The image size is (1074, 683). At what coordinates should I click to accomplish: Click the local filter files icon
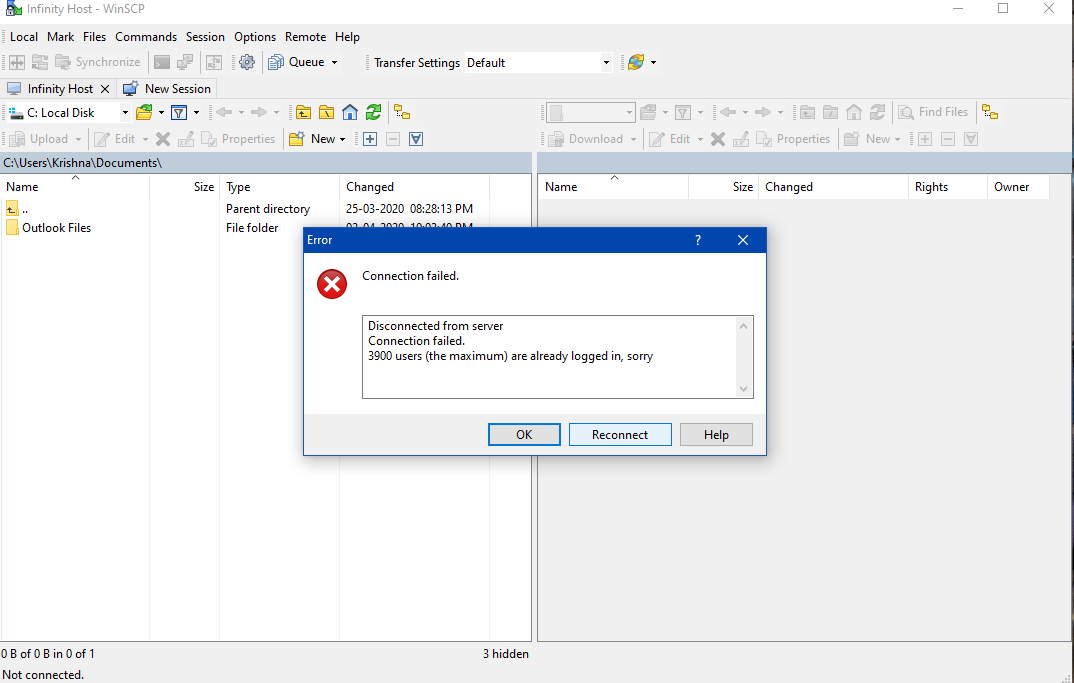click(x=179, y=112)
